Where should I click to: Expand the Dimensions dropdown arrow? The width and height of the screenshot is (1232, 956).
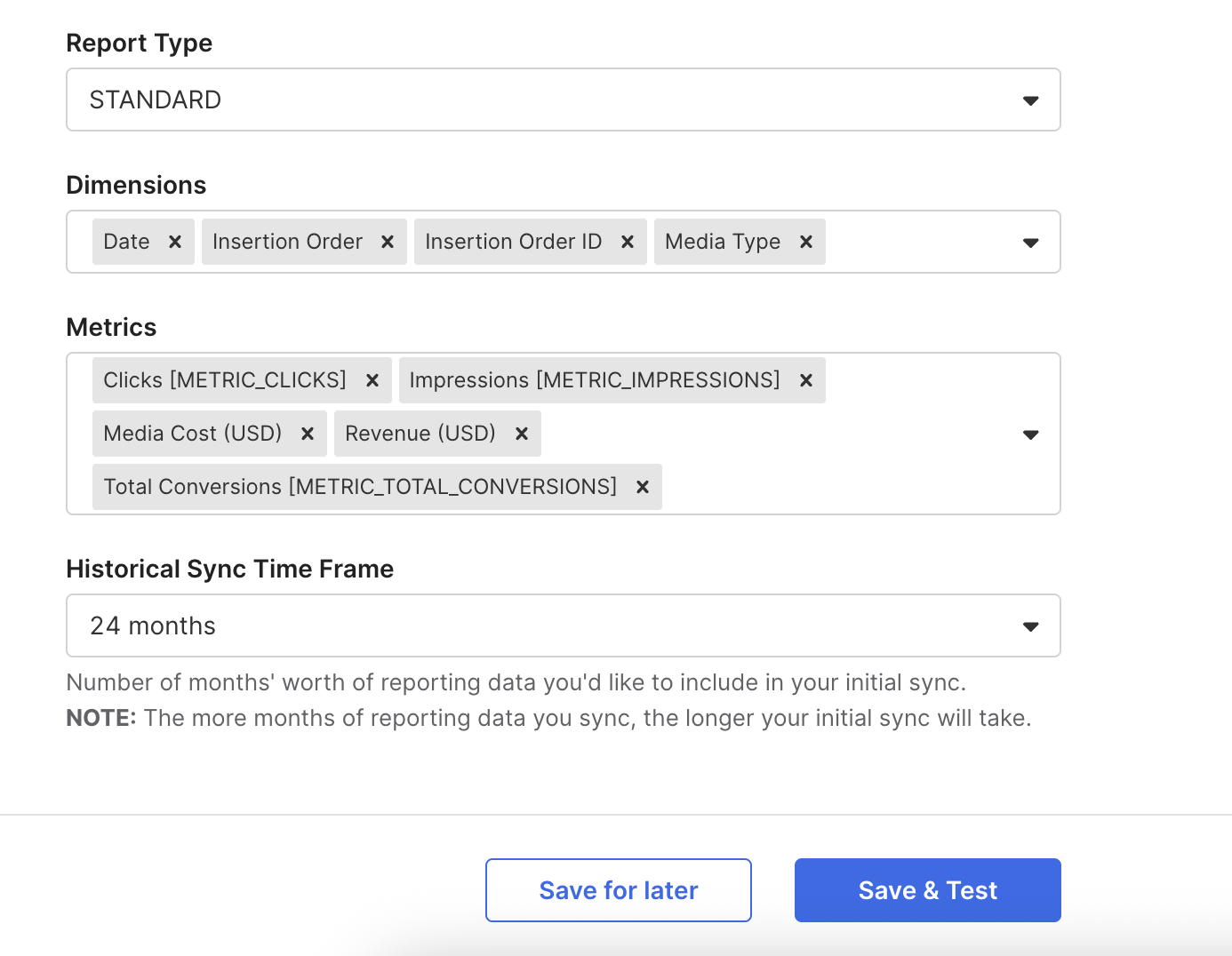tap(1030, 243)
